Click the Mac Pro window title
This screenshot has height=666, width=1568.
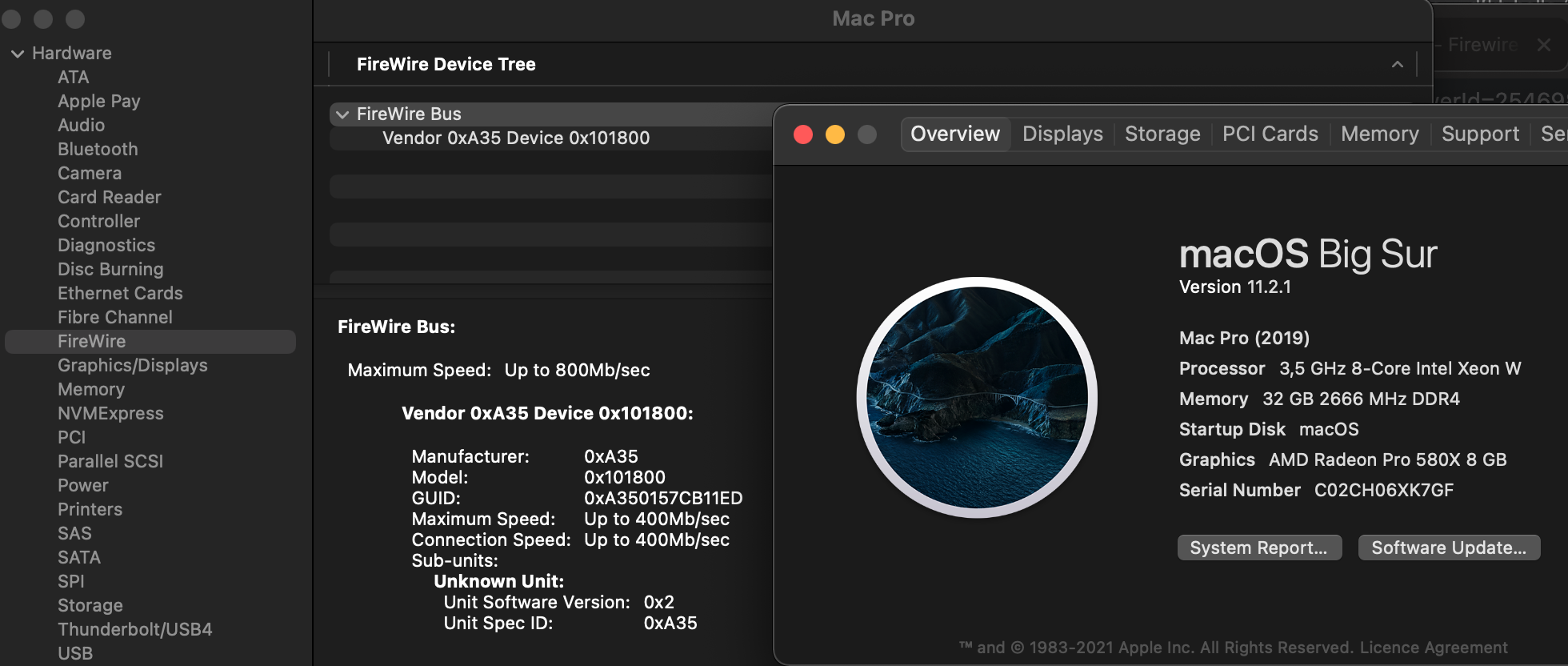coord(874,19)
